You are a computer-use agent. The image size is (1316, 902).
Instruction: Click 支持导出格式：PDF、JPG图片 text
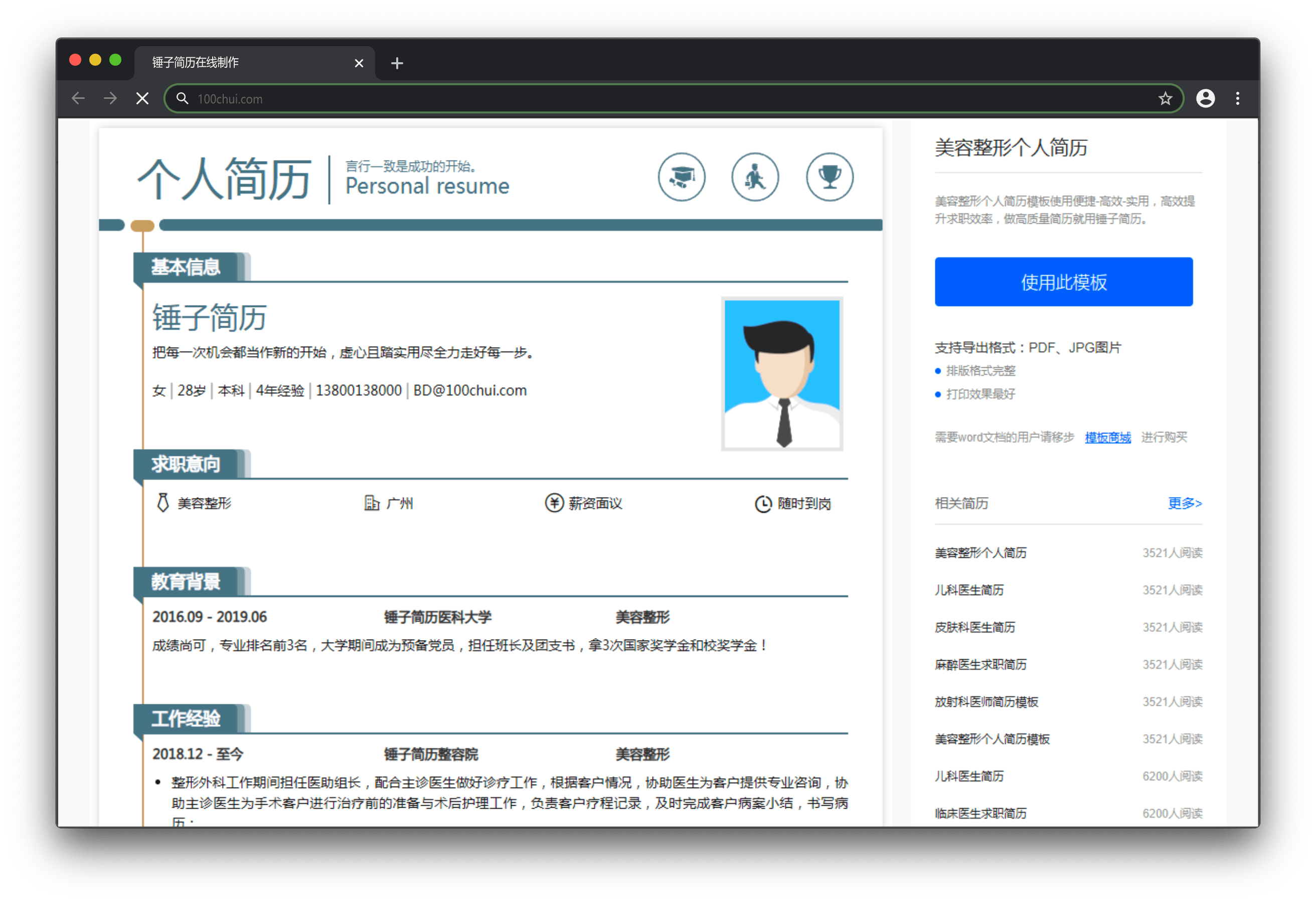click(x=1027, y=347)
